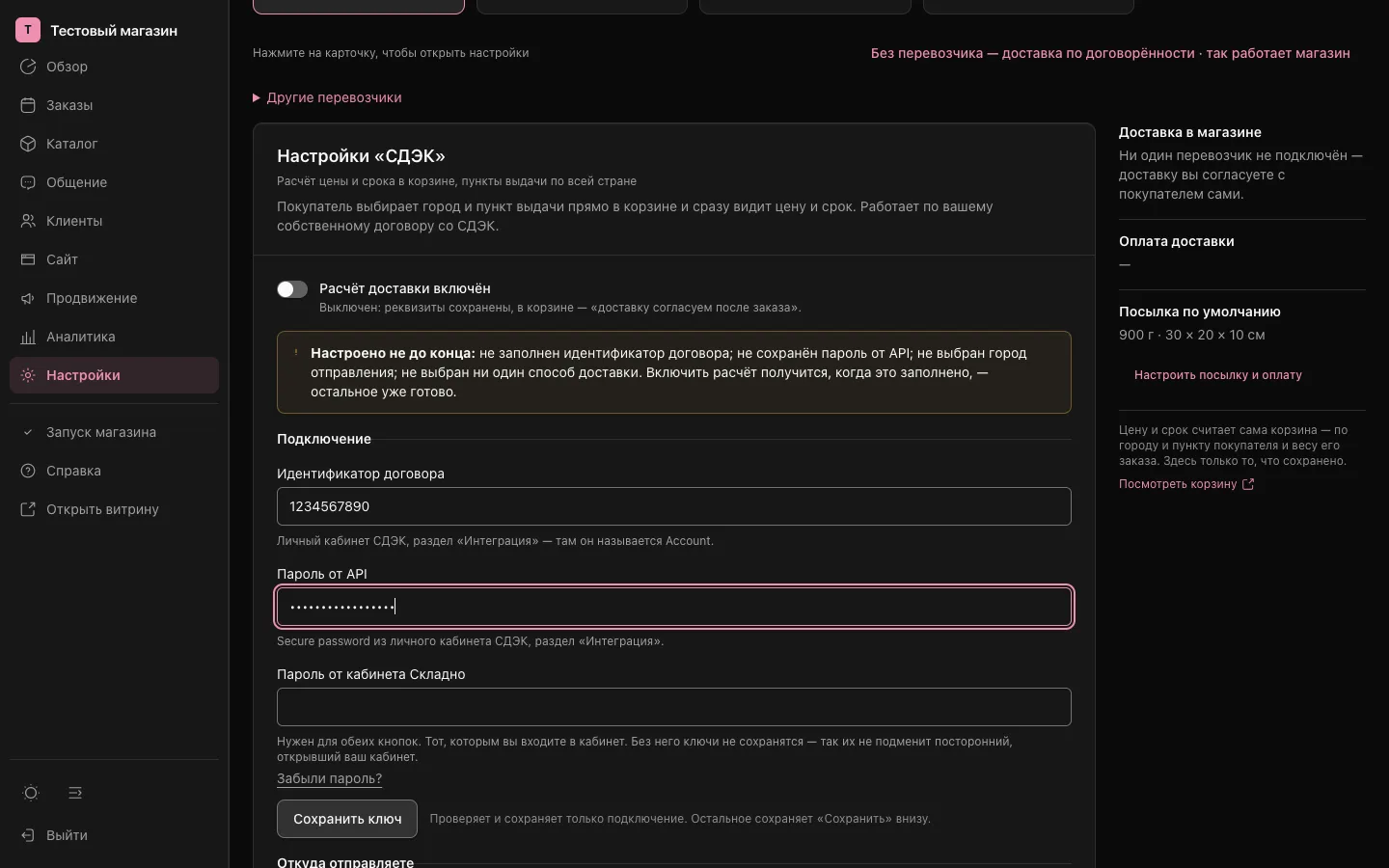This screenshot has height=868, width=1389.
Task: Click the Продвижение megaphone icon
Action: pos(28,298)
